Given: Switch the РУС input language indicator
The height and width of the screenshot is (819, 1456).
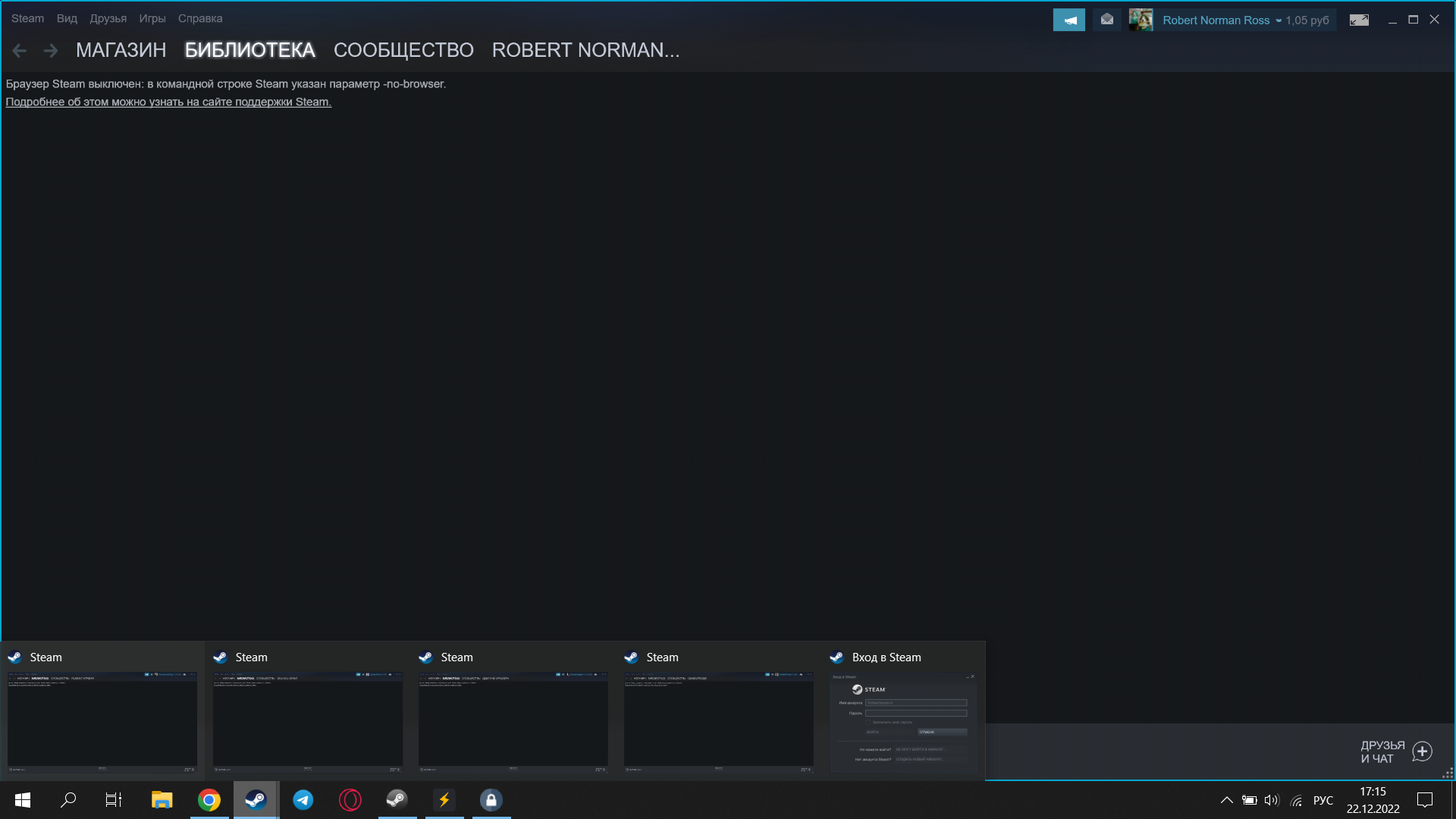Looking at the screenshot, I should pos(1323,800).
